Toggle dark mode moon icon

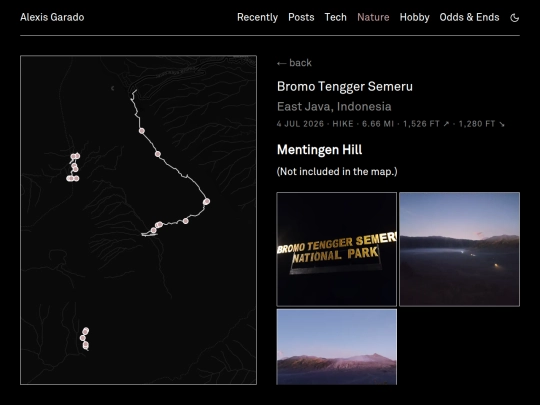point(514,18)
